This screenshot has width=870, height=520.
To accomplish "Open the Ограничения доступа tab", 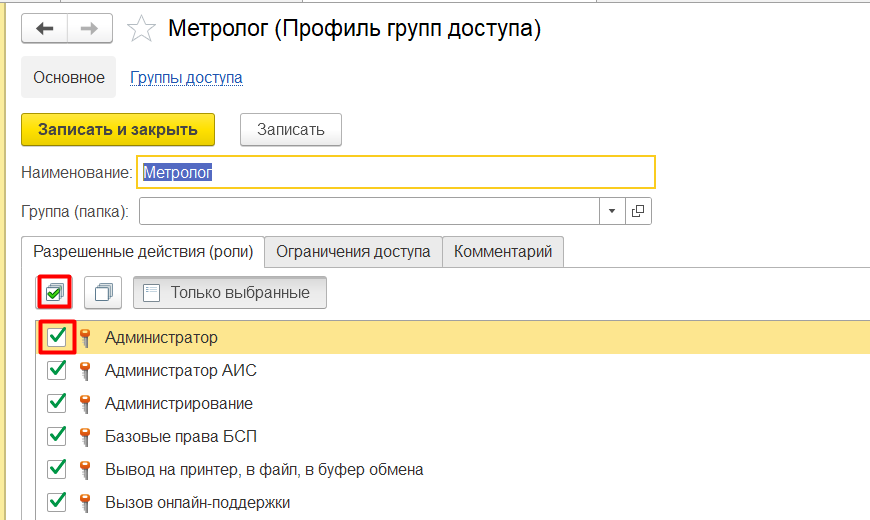I will coord(353,252).
